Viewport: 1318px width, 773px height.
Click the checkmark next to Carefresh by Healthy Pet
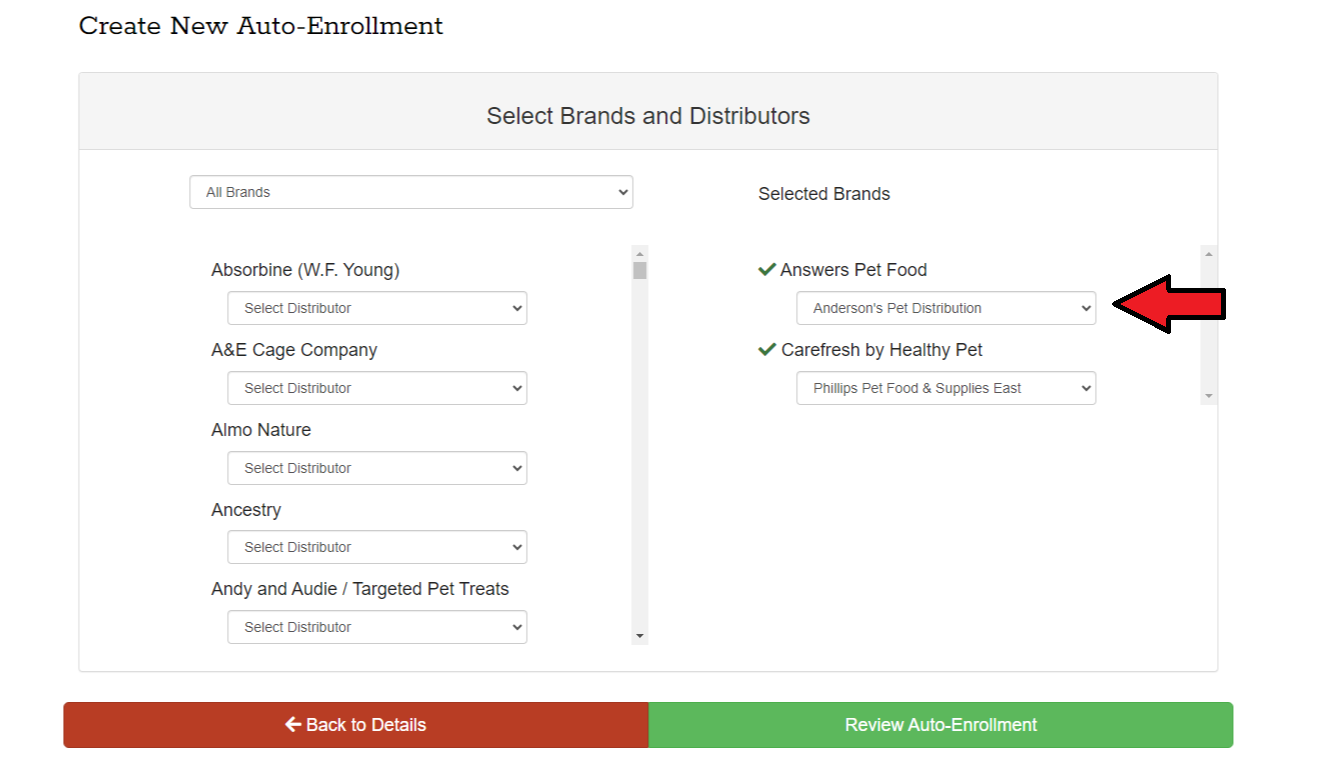[x=767, y=350]
